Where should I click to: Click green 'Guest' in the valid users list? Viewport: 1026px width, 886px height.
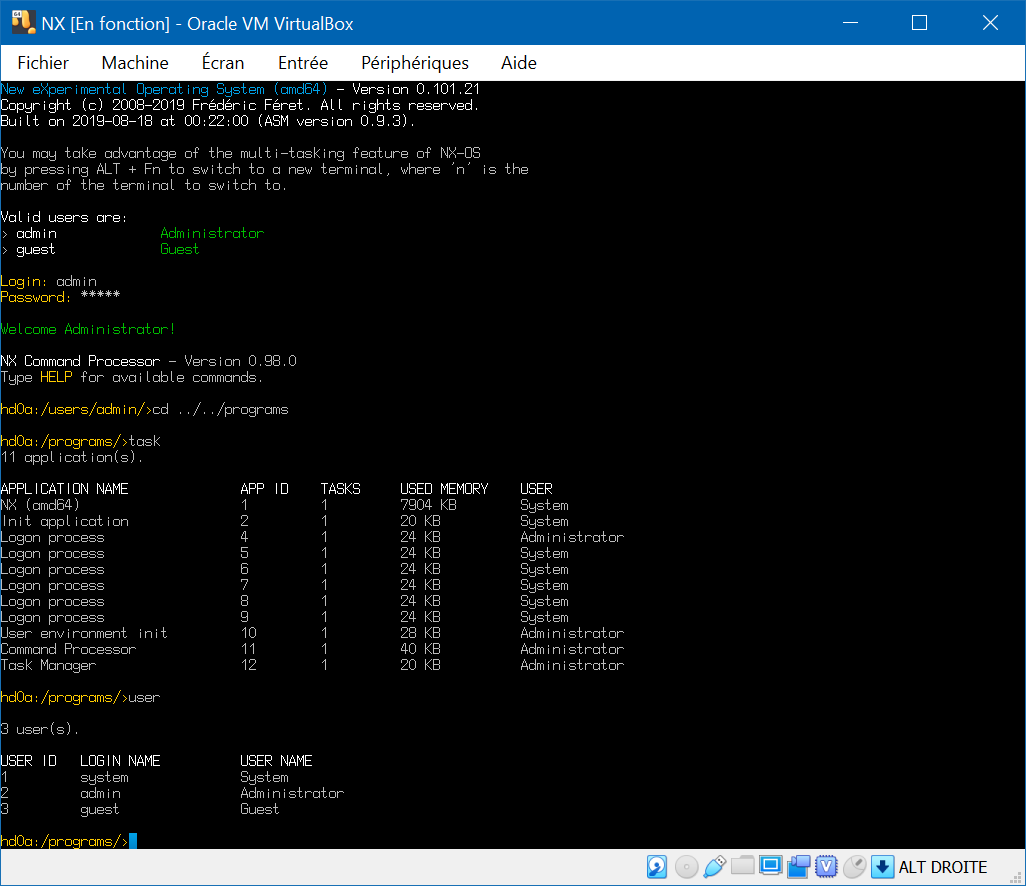pos(180,249)
